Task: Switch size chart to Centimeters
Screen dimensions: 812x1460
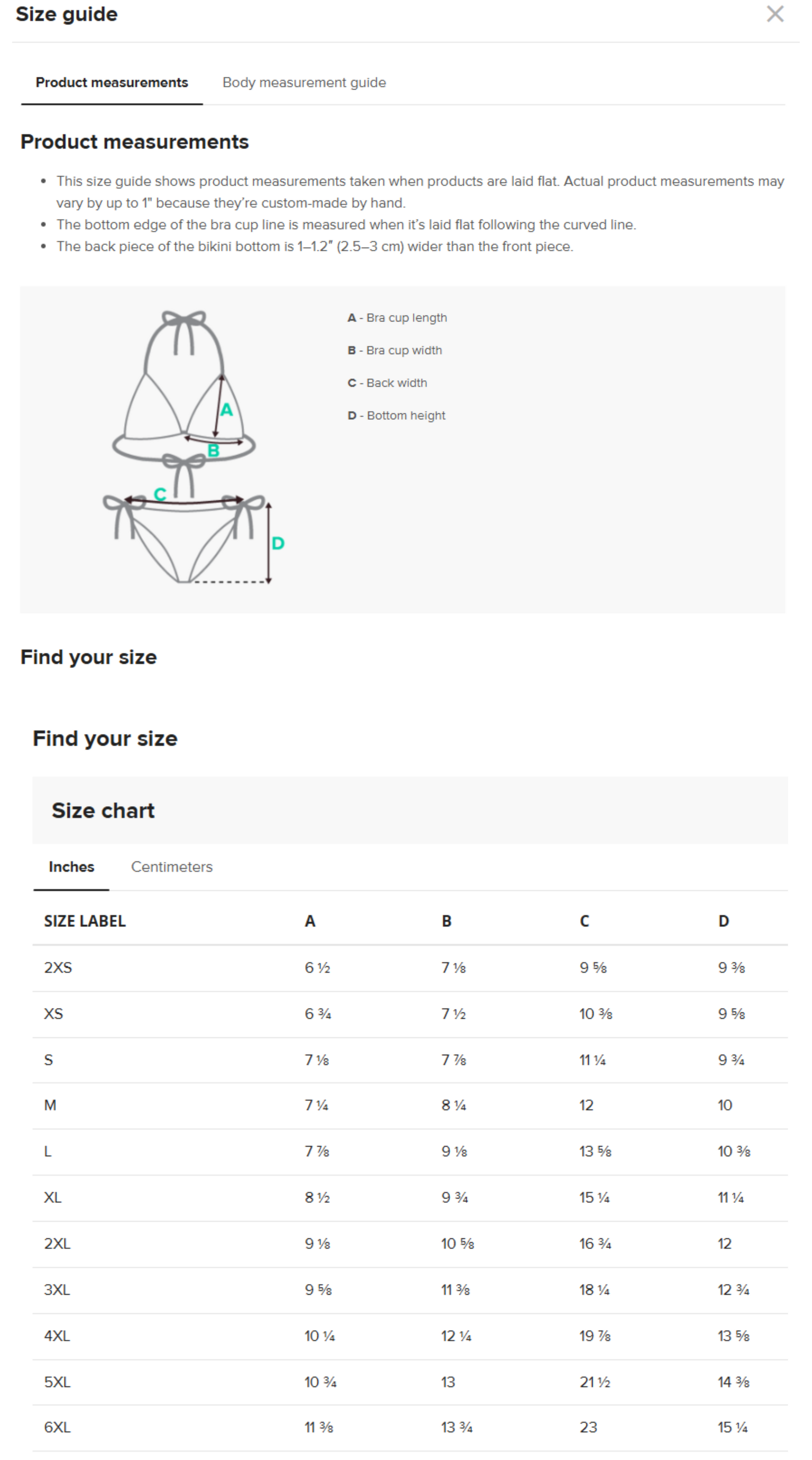Action: click(171, 866)
